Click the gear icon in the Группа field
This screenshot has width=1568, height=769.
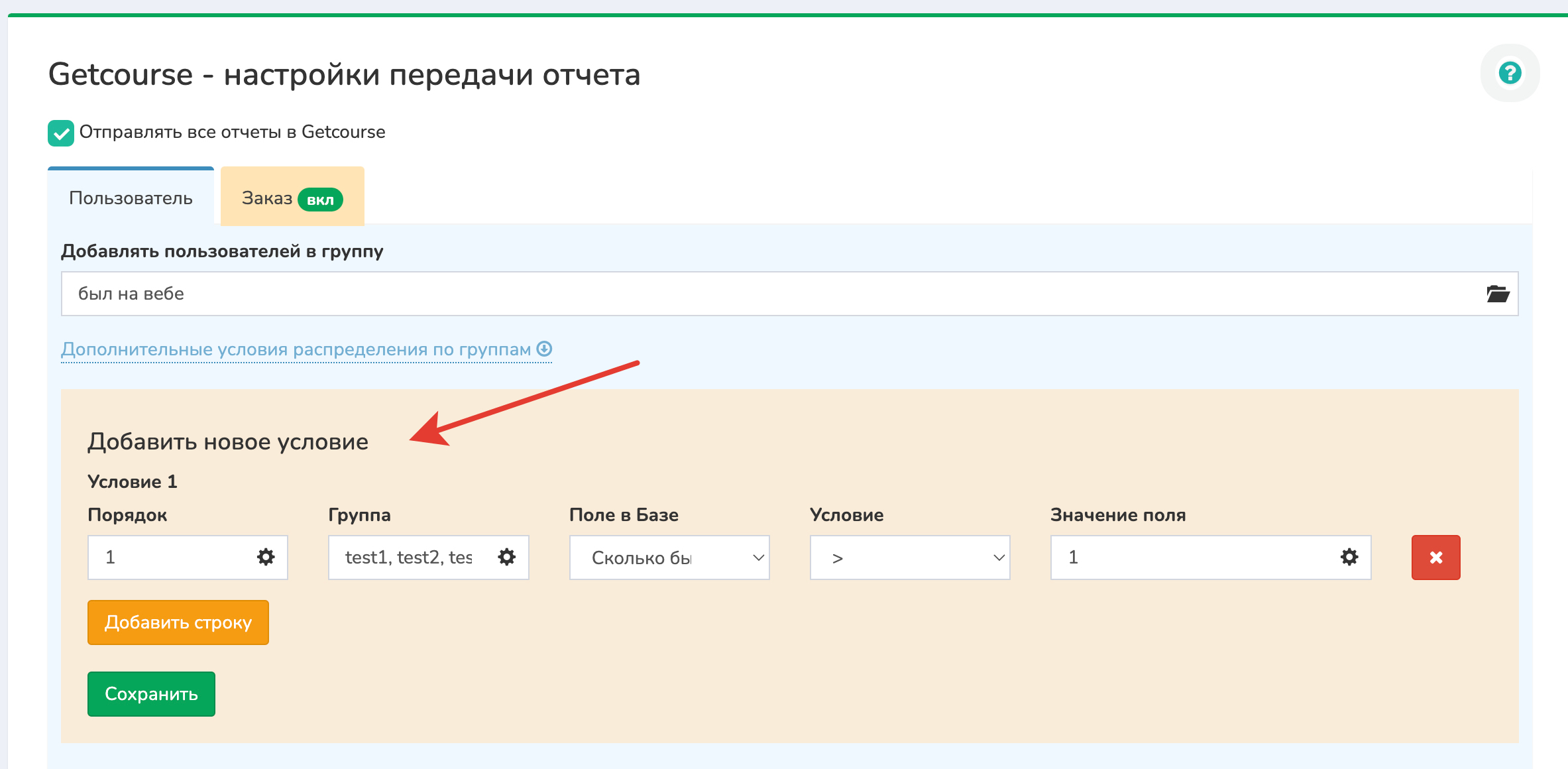pos(506,557)
